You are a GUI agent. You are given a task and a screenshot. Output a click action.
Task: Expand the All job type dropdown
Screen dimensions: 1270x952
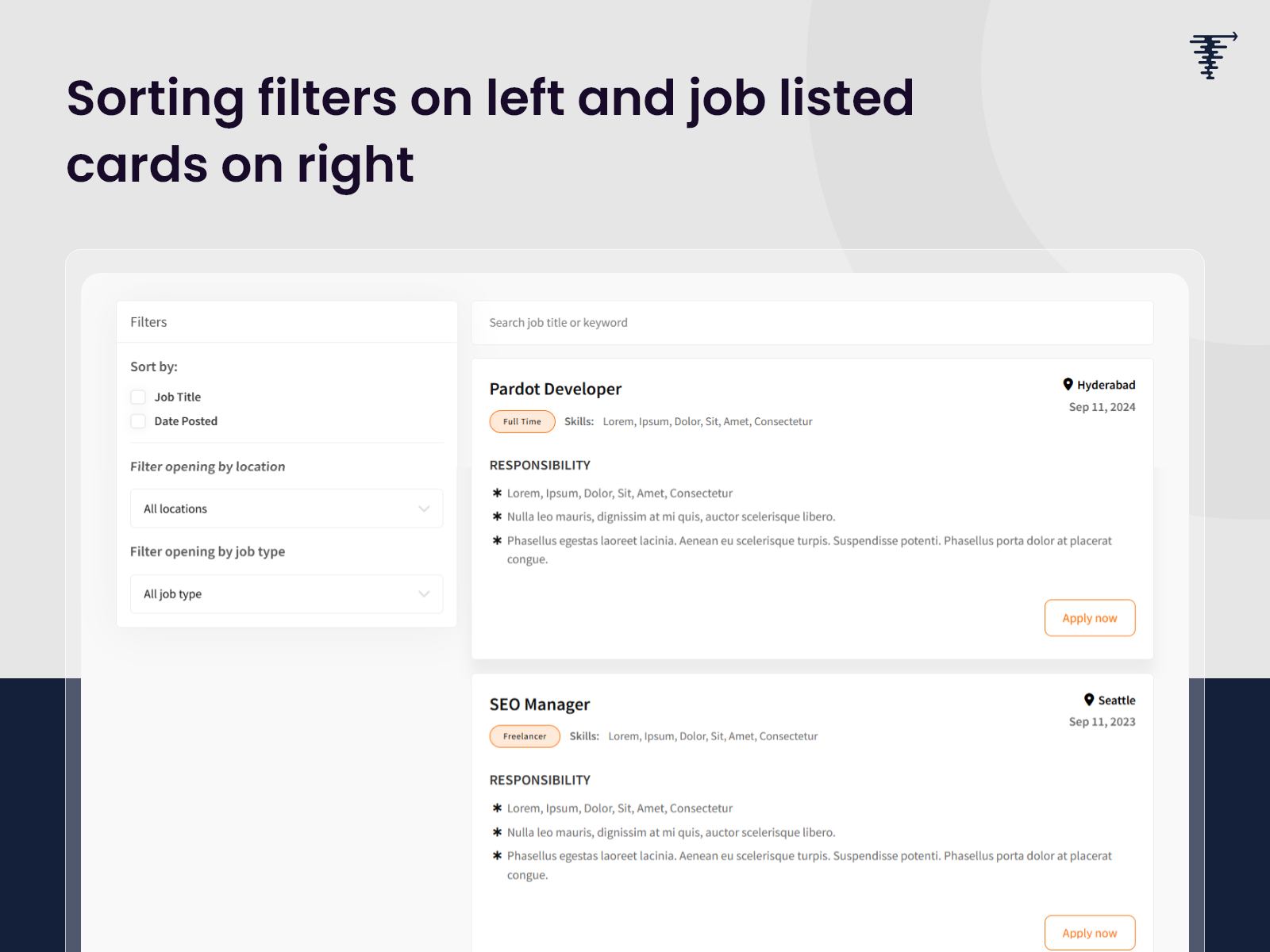286,593
